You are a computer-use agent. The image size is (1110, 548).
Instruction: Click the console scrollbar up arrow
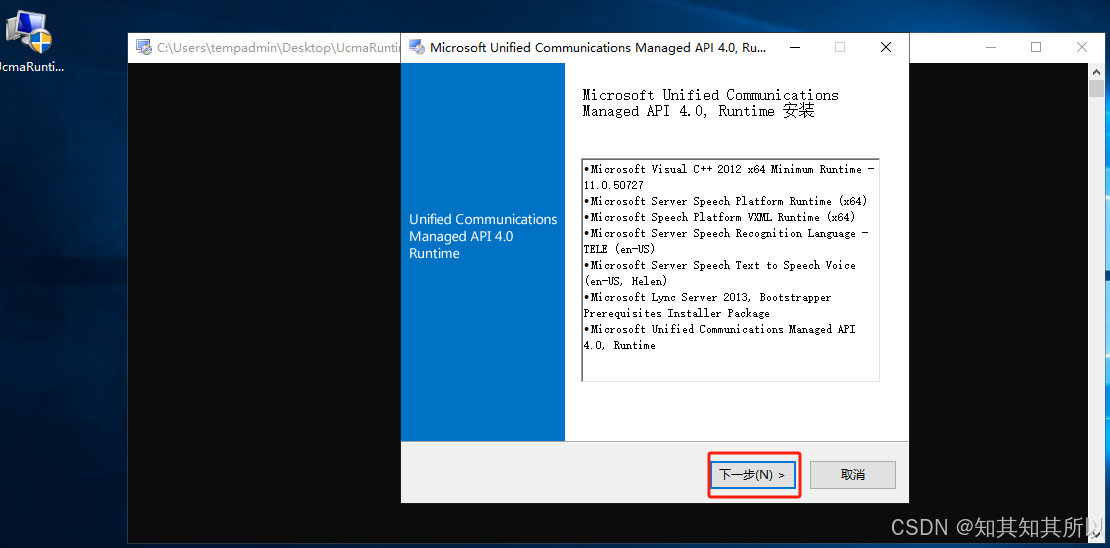1097,72
